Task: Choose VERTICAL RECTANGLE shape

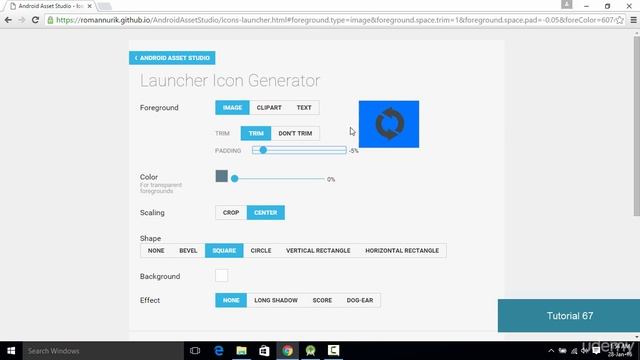Action: tap(318, 251)
